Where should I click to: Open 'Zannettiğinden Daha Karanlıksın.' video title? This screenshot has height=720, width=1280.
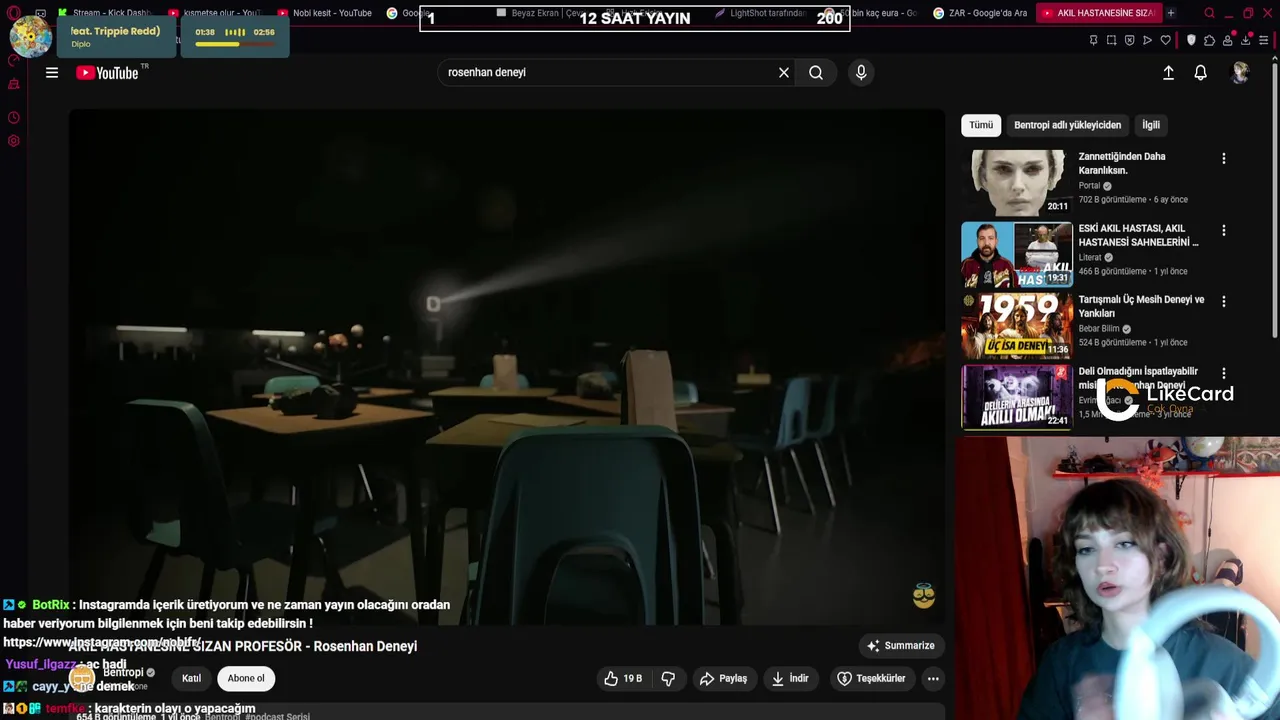1122,163
